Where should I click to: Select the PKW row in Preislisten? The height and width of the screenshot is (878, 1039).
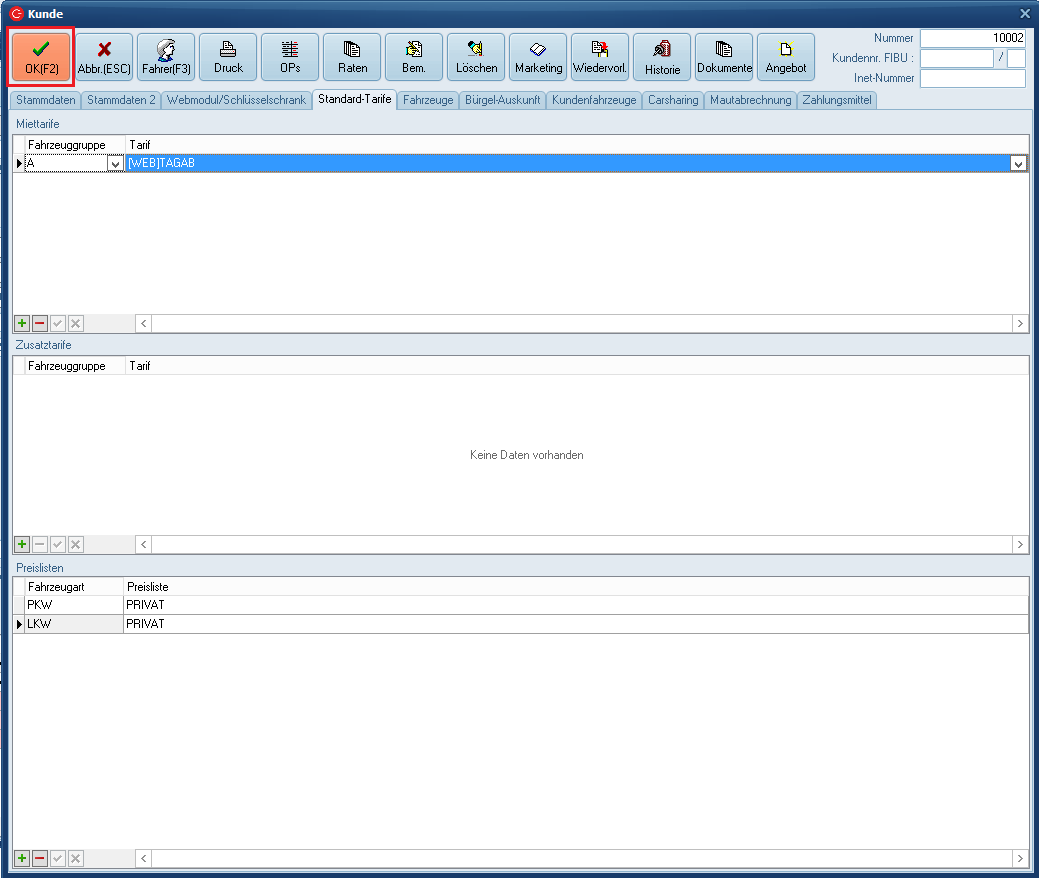point(75,604)
